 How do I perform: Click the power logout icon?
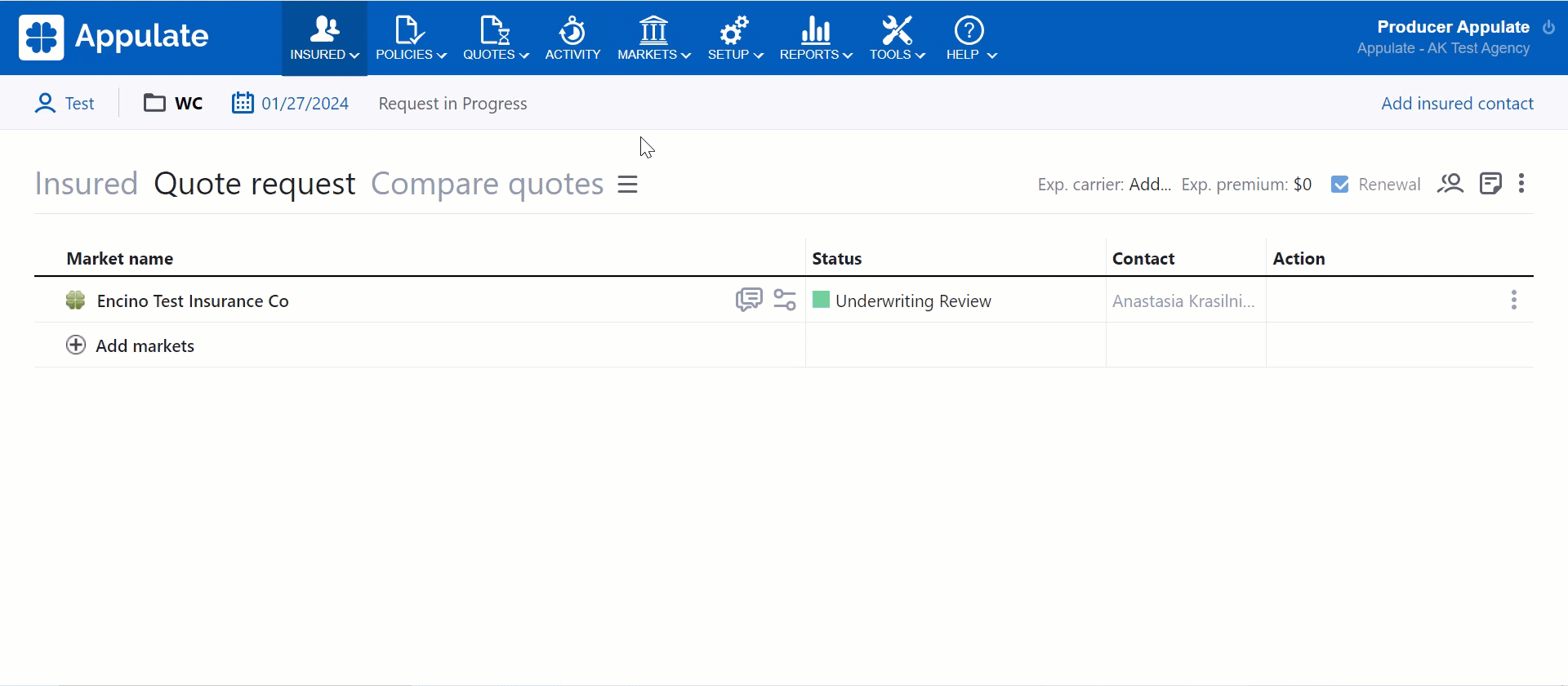click(1548, 27)
